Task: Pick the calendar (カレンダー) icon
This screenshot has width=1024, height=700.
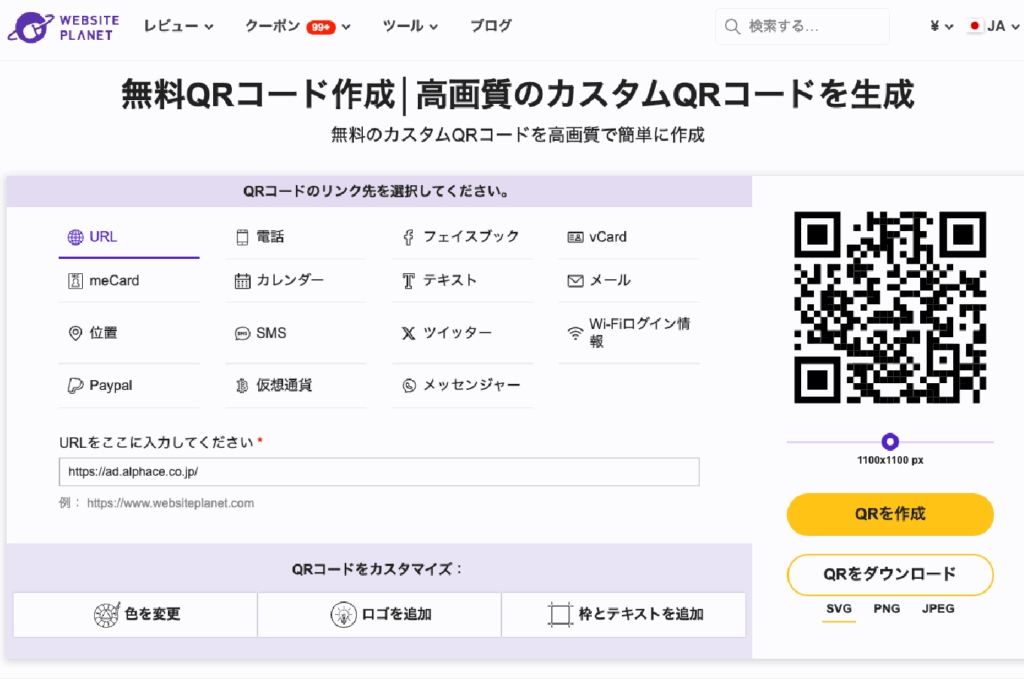Action: [x=242, y=281]
